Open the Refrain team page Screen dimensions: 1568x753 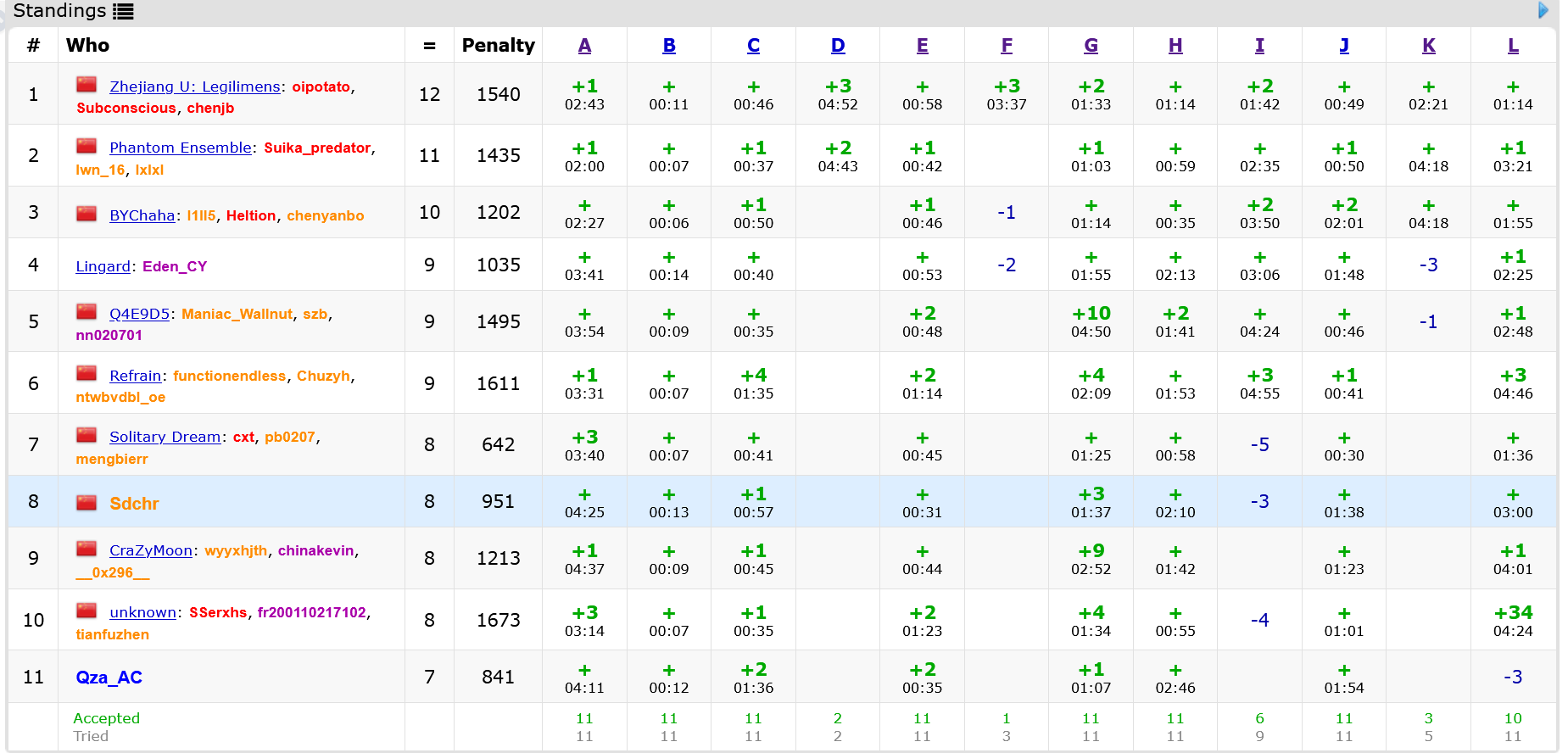[135, 376]
